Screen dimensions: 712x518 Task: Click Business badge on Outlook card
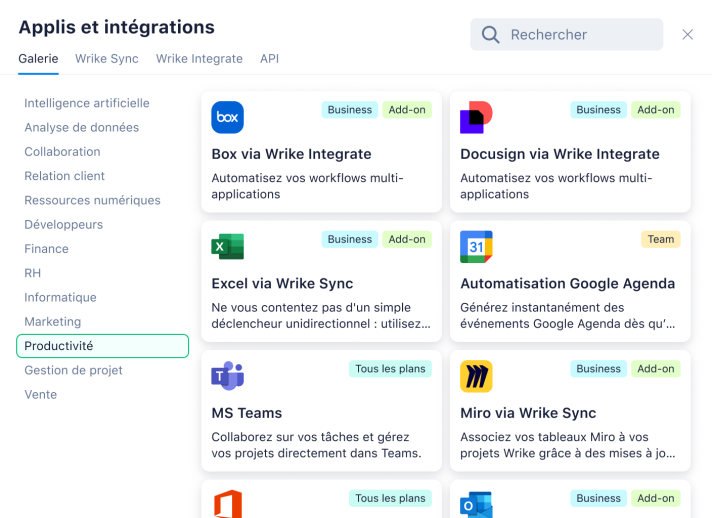pos(598,498)
